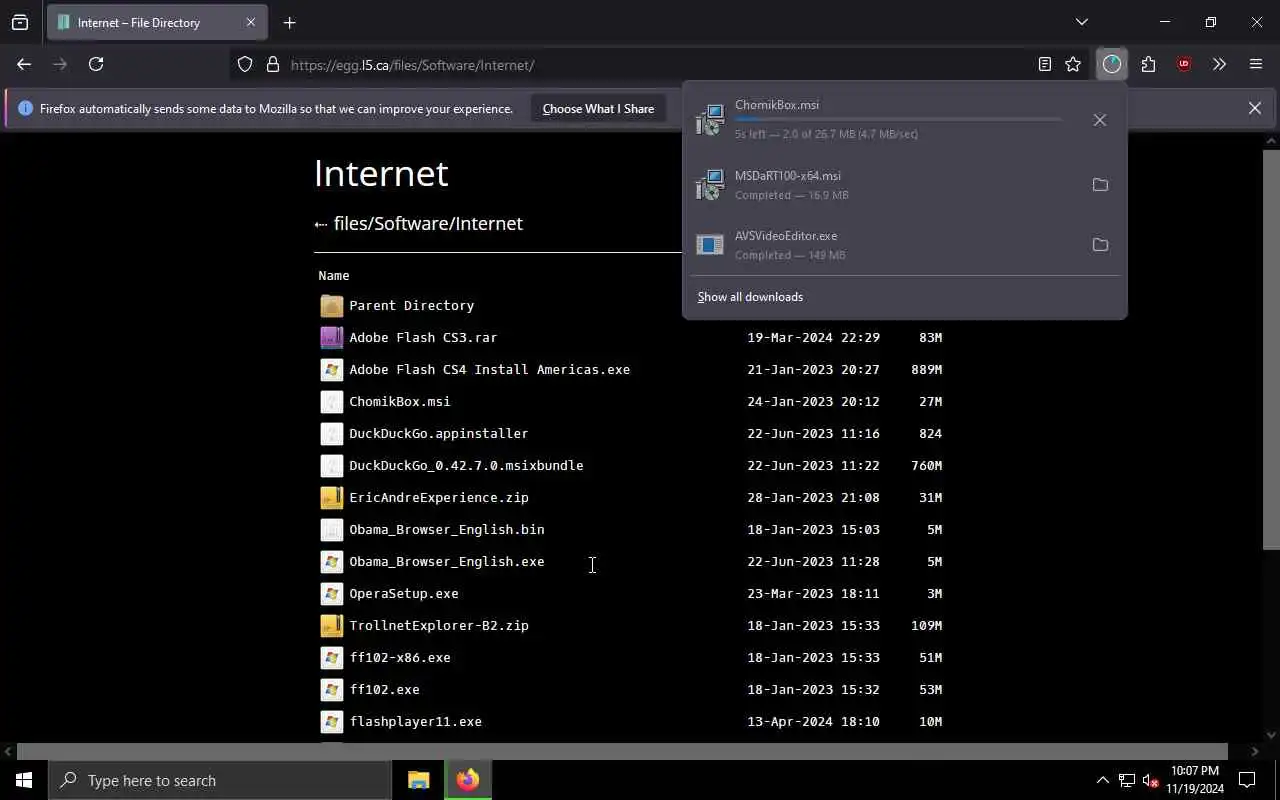Screen dimensions: 1280x800
Task: Download TrollnetExplorer-B2.zip
Action: pyautogui.click(x=439, y=625)
